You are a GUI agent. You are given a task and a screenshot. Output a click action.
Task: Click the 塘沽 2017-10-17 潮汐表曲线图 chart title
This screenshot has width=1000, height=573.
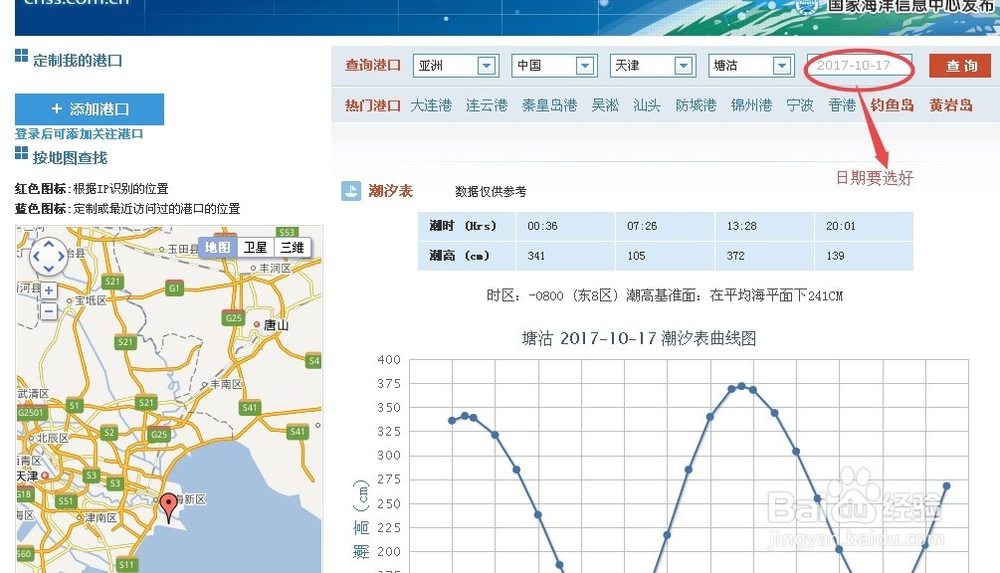[x=639, y=338]
